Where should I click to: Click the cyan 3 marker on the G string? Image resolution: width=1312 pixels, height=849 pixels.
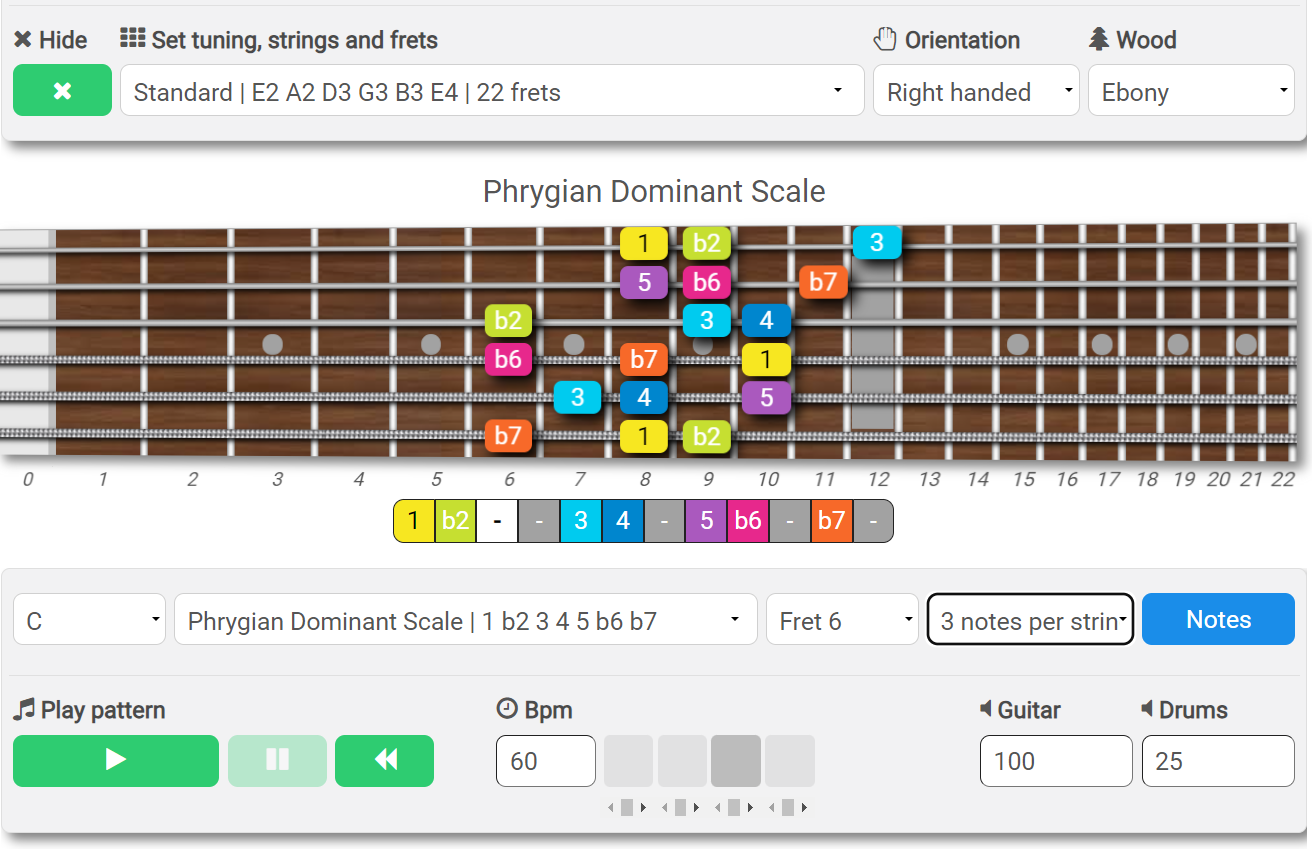[x=707, y=321]
